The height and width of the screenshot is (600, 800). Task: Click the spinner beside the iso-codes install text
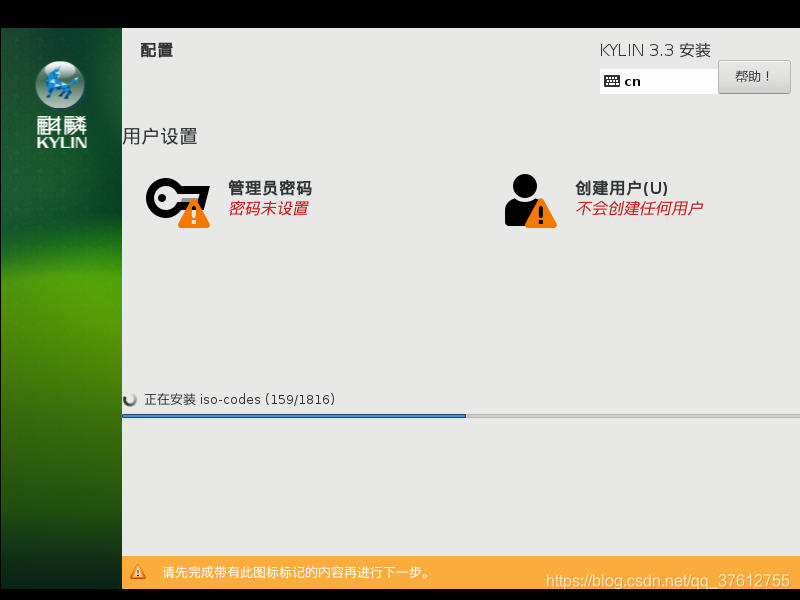point(130,399)
